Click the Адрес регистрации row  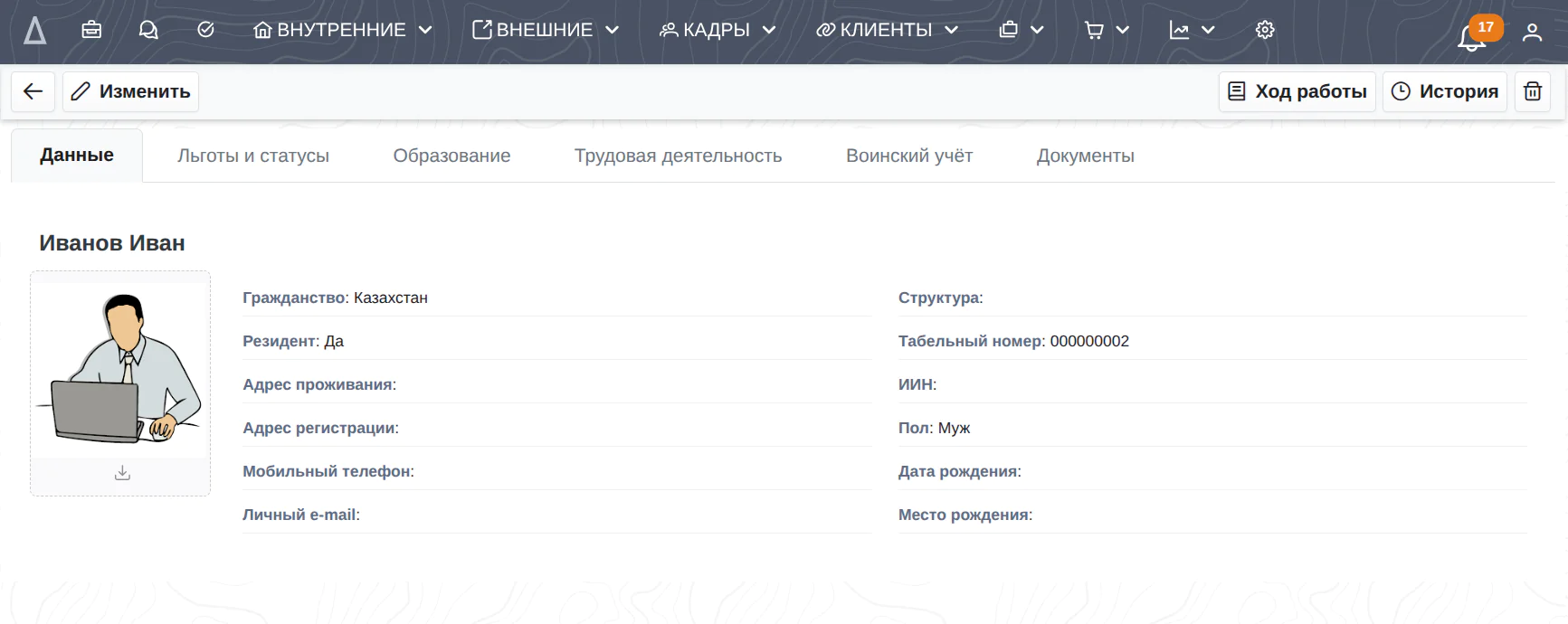pos(556,428)
